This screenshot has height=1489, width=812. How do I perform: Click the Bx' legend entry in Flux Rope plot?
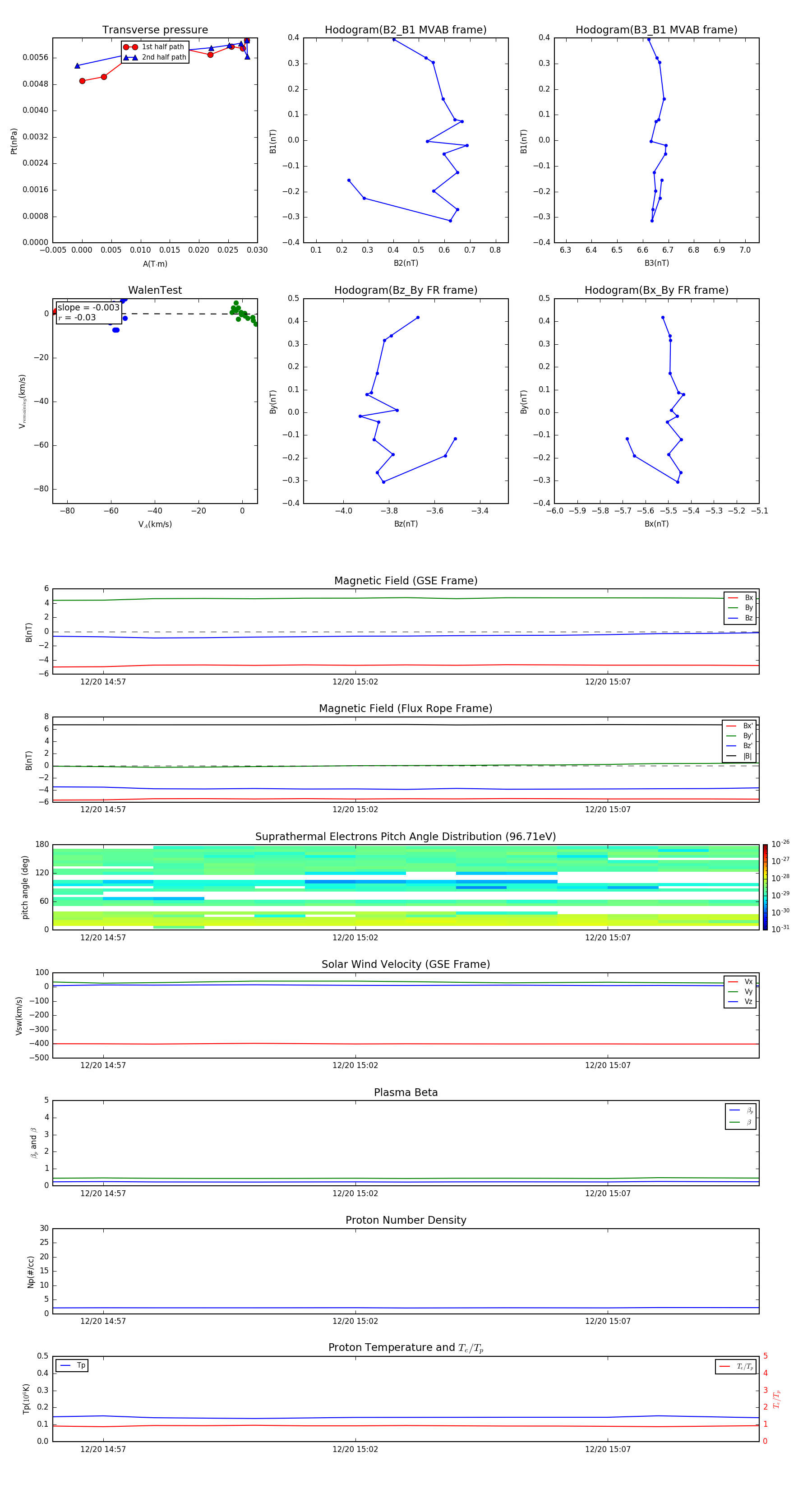pos(739,726)
